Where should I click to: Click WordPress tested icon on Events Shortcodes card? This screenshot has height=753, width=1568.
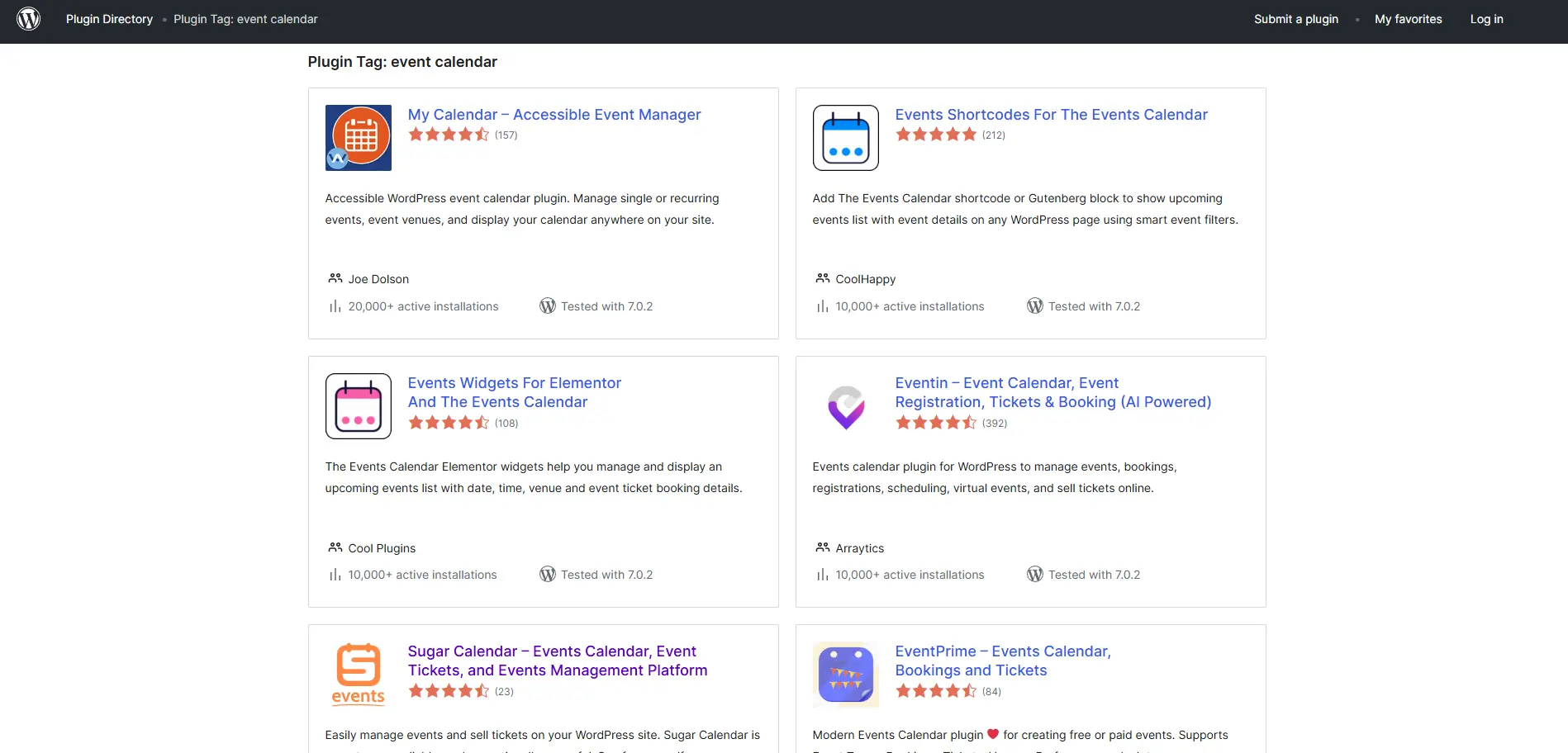pos(1035,305)
